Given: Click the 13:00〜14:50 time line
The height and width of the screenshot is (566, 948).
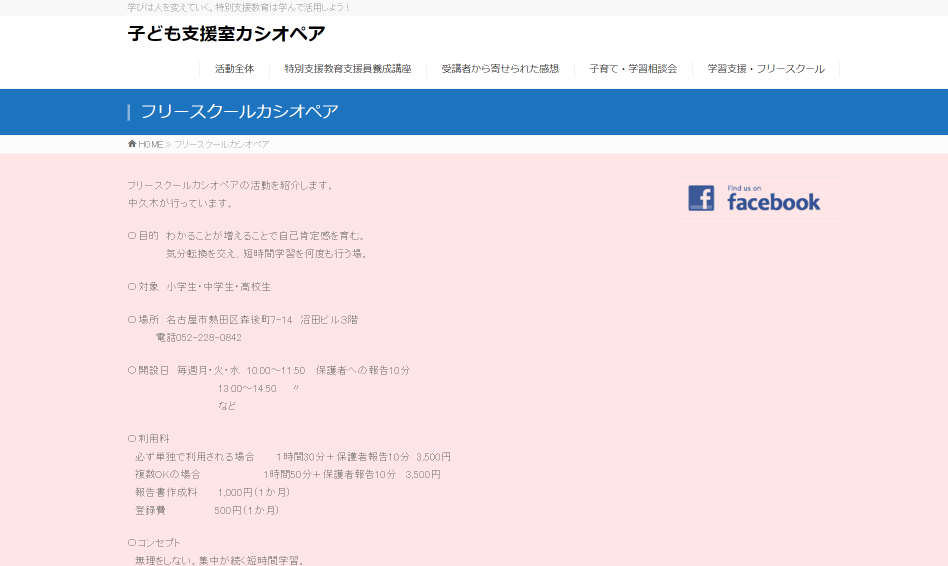Looking at the screenshot, I should click(247, 389).
